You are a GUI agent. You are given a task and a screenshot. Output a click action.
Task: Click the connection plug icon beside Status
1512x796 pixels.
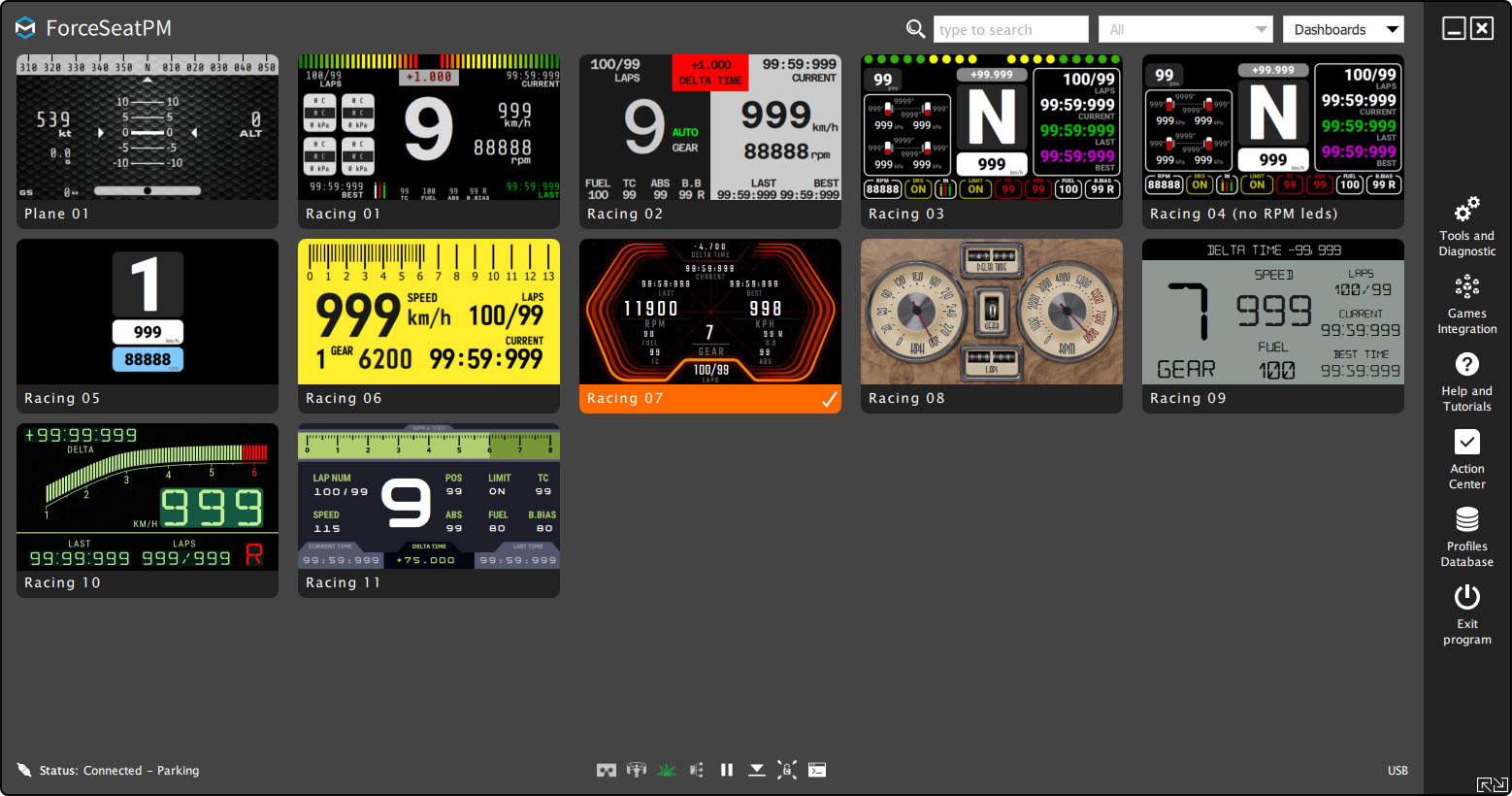pos(24,770)
